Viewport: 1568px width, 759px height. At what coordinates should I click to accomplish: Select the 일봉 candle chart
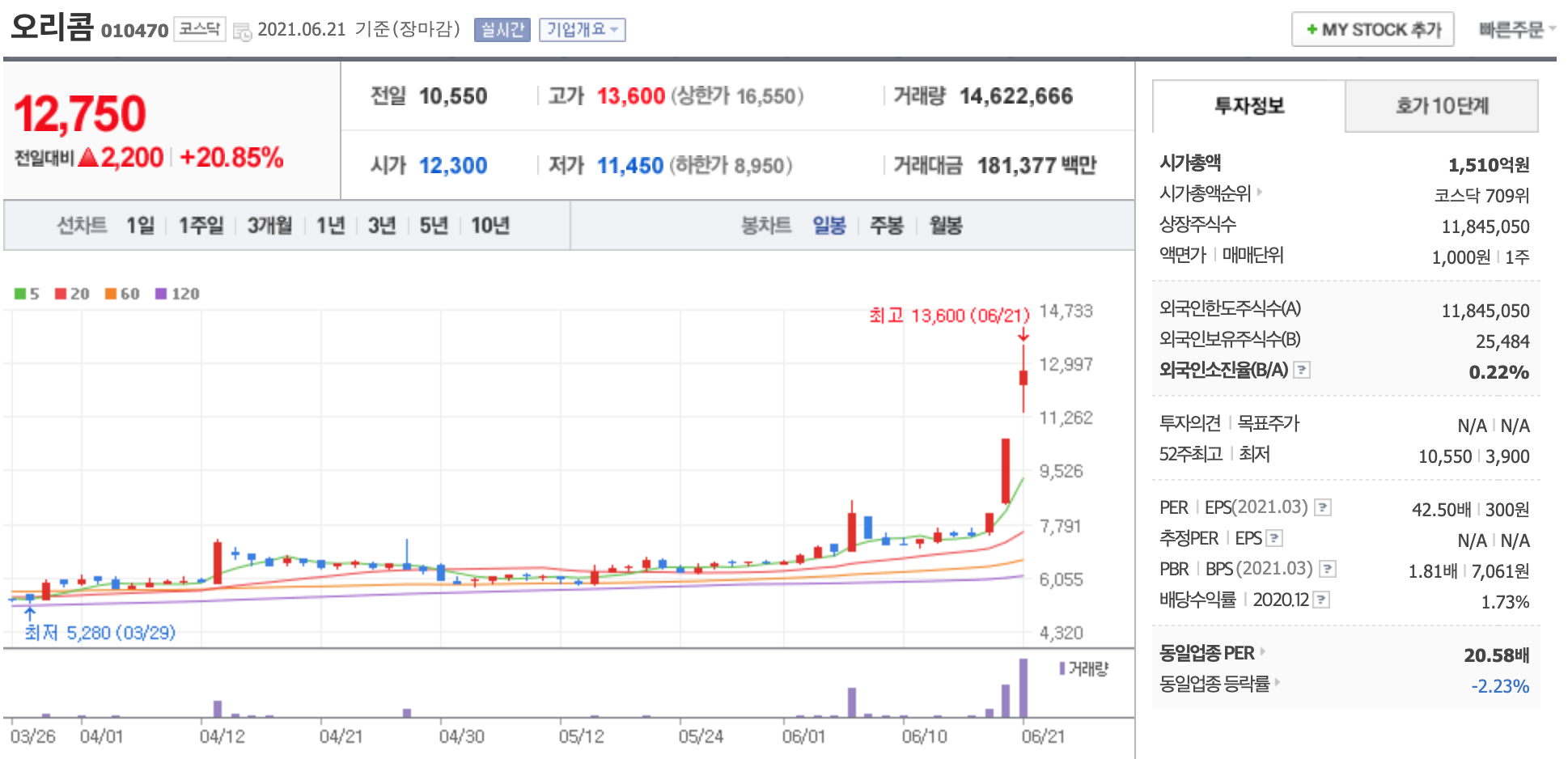[829, 225]
